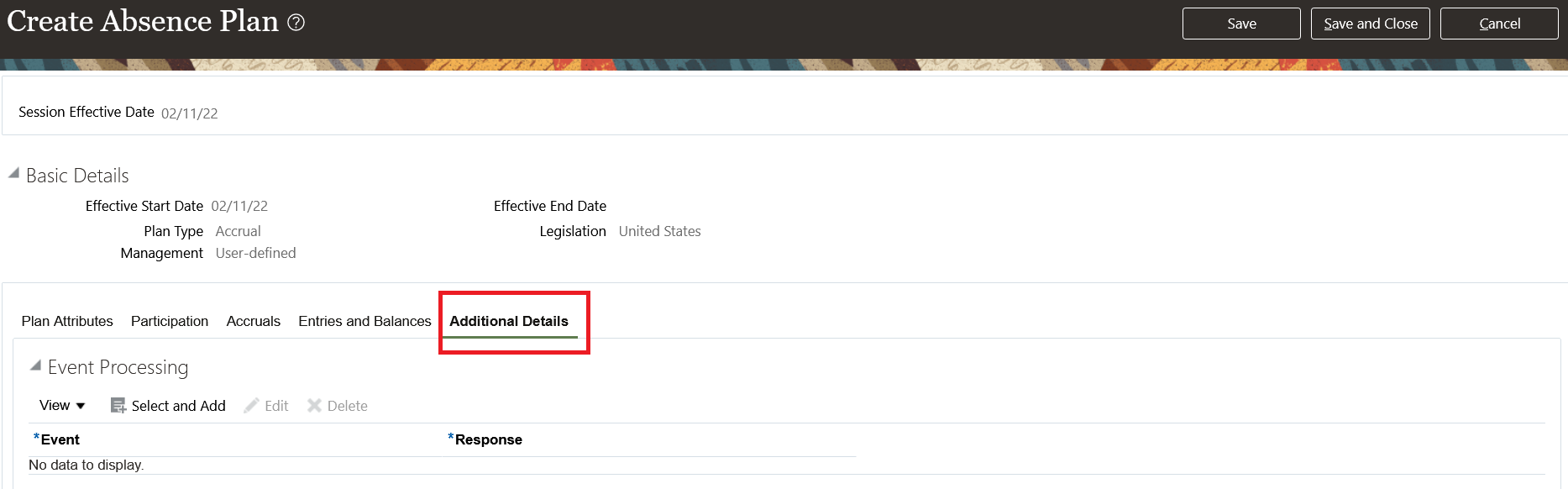Open the View dropdown menu
This screenshot has width=1568, height=489.
(x=62, y=406)
